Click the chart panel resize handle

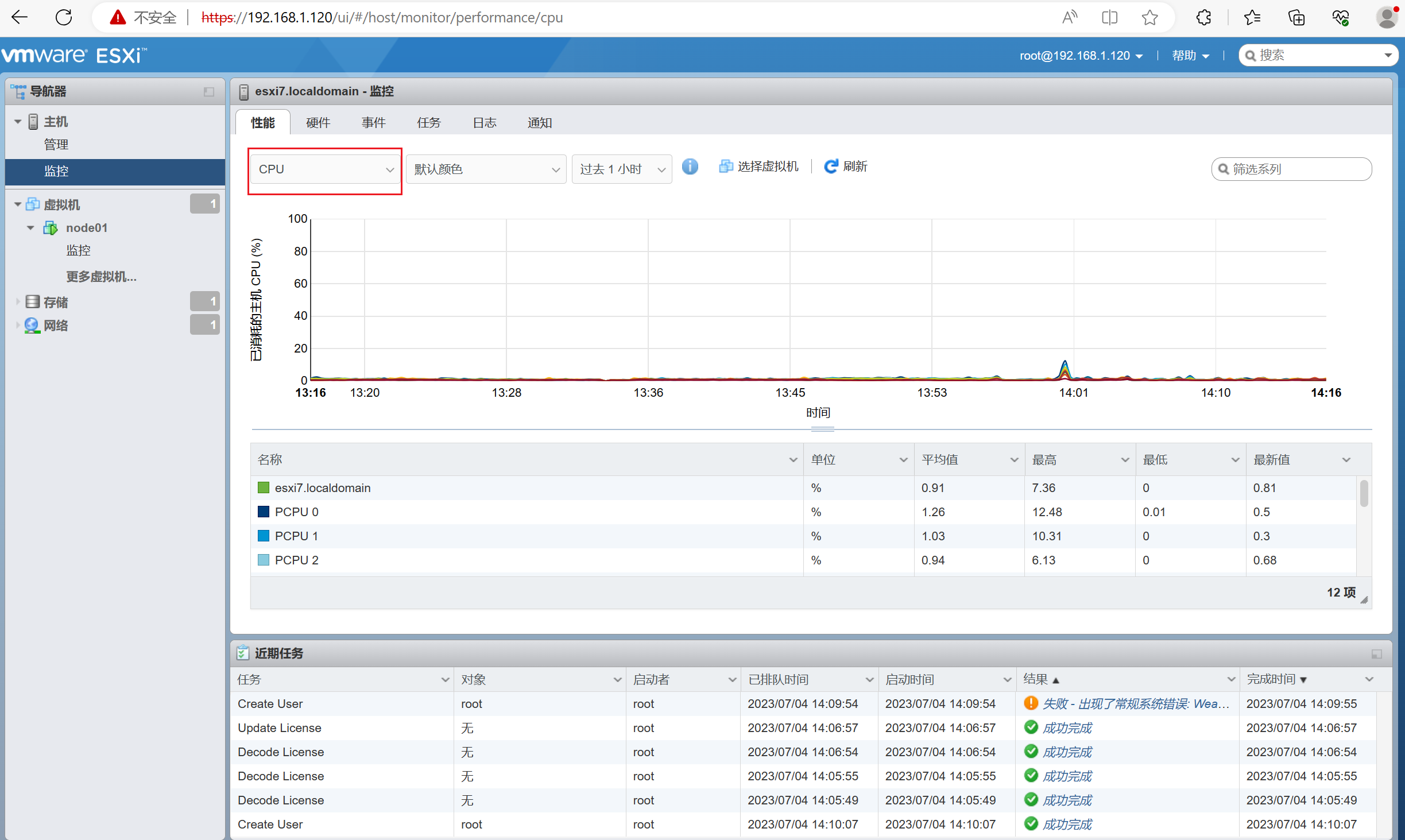(x=822, y=429)
